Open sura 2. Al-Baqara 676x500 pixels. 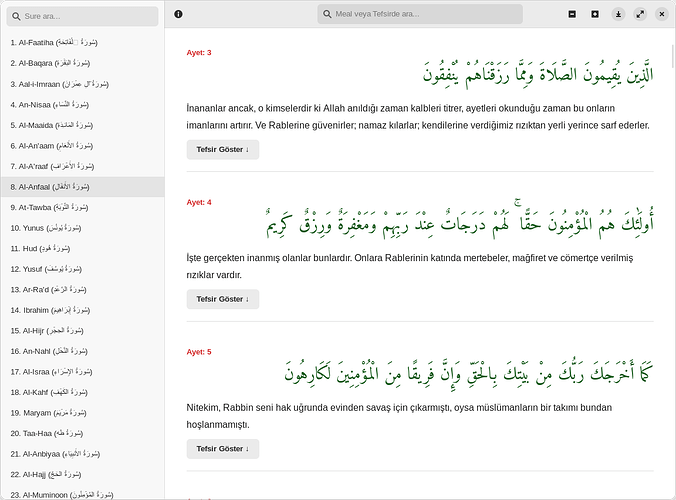click(51, 63)
